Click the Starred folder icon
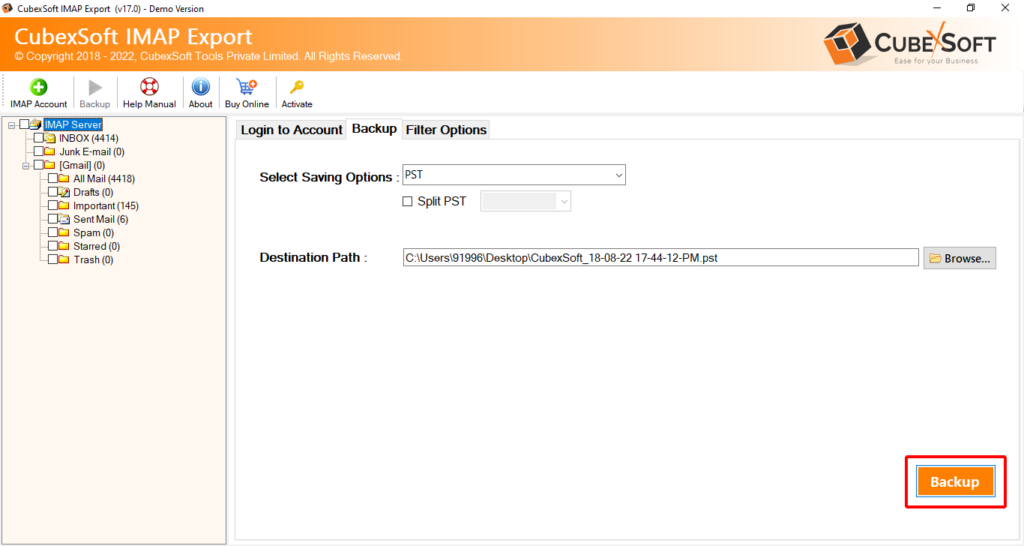 click(x=64, y=246)
